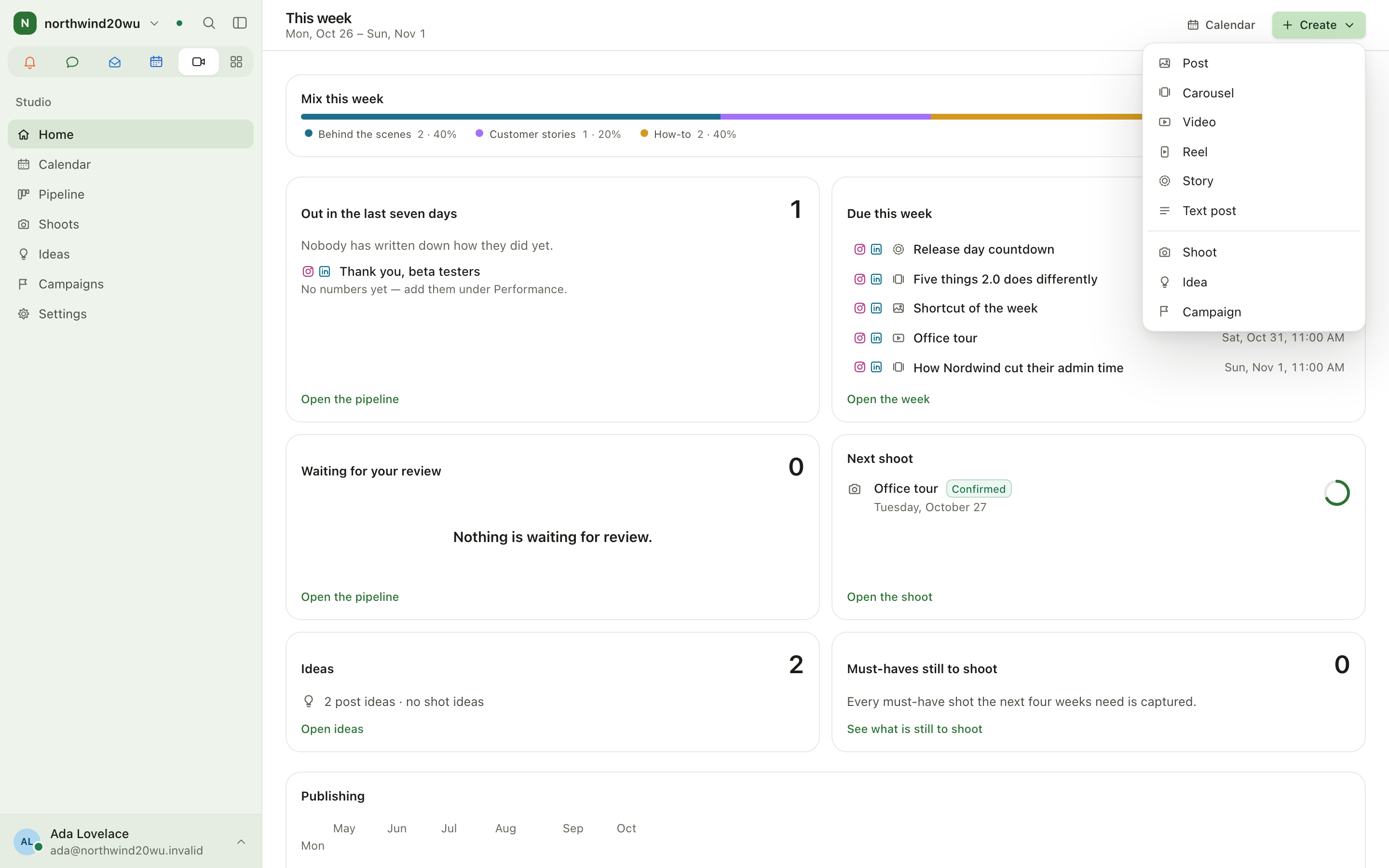
Task: Open Pipeline in the sidebar
Action: tap(131, 194)
